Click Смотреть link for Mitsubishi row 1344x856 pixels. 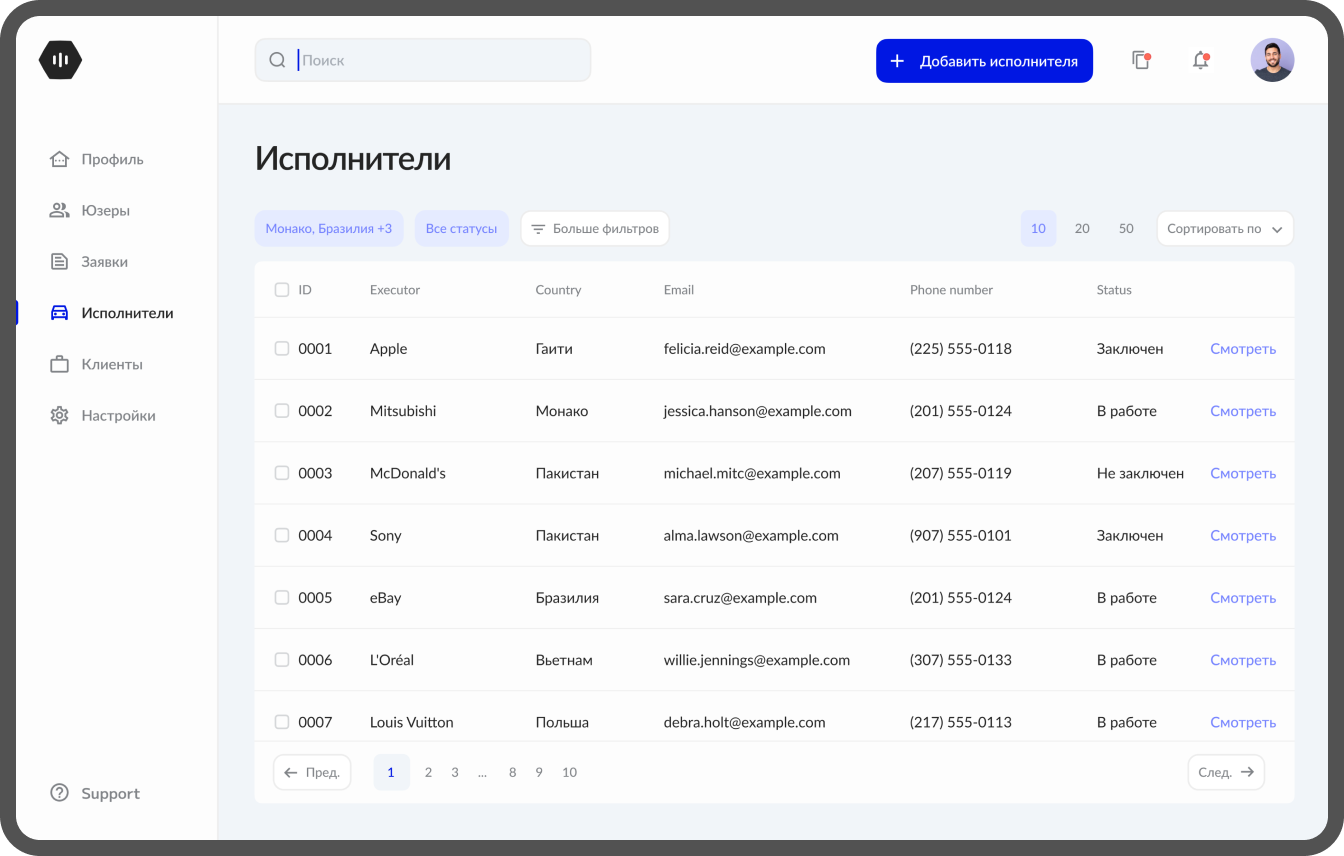click(1242, 411)
